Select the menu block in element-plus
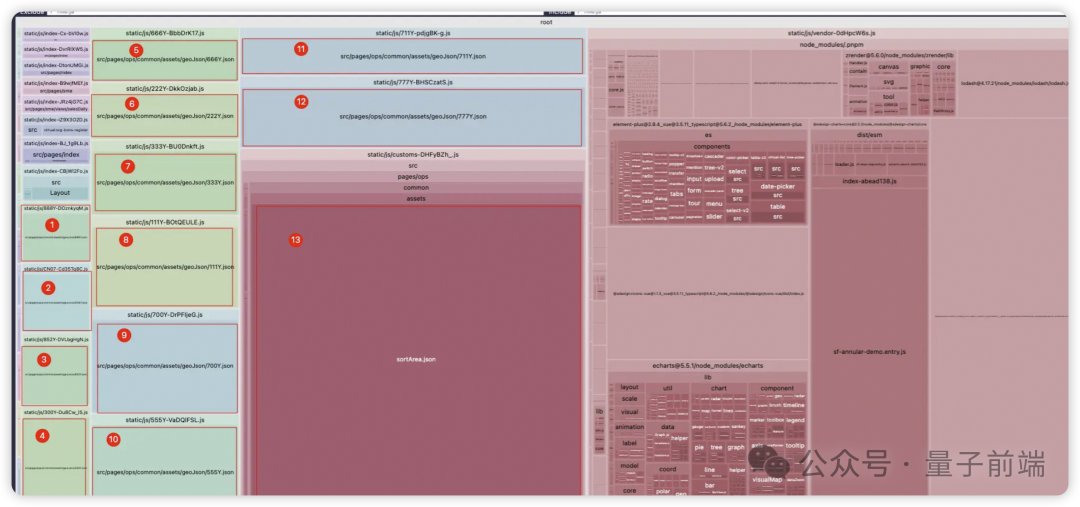 [x=714, y=204]
